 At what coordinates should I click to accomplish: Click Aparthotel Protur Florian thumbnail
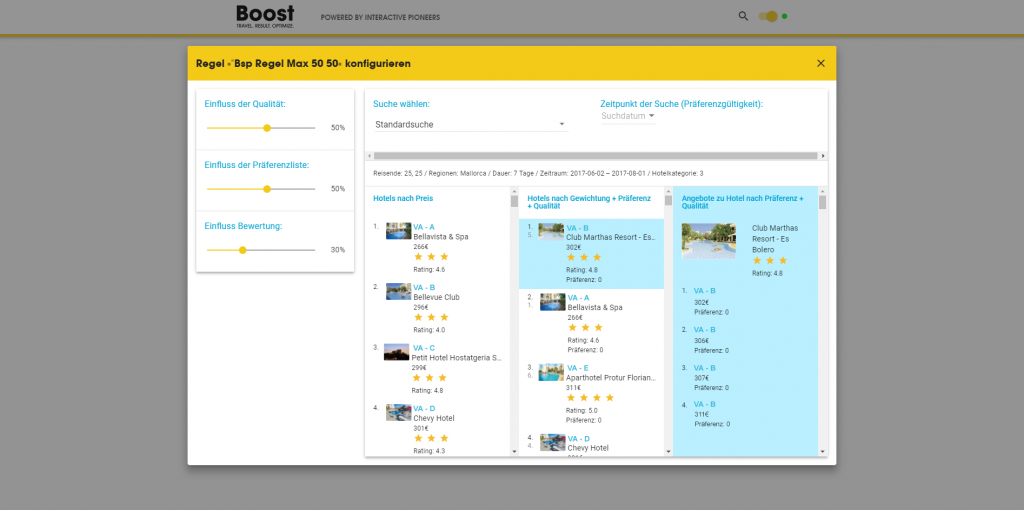point(551,373)
